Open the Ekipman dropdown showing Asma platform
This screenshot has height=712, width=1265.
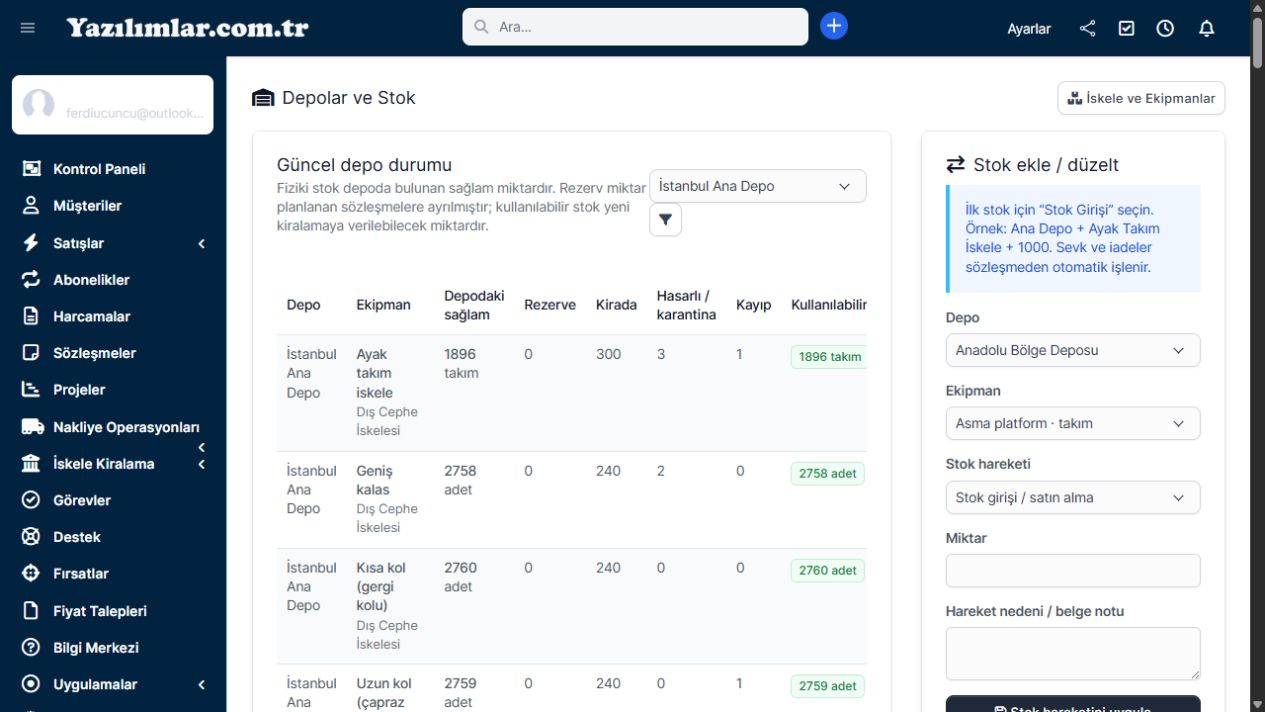point(1073,424)
